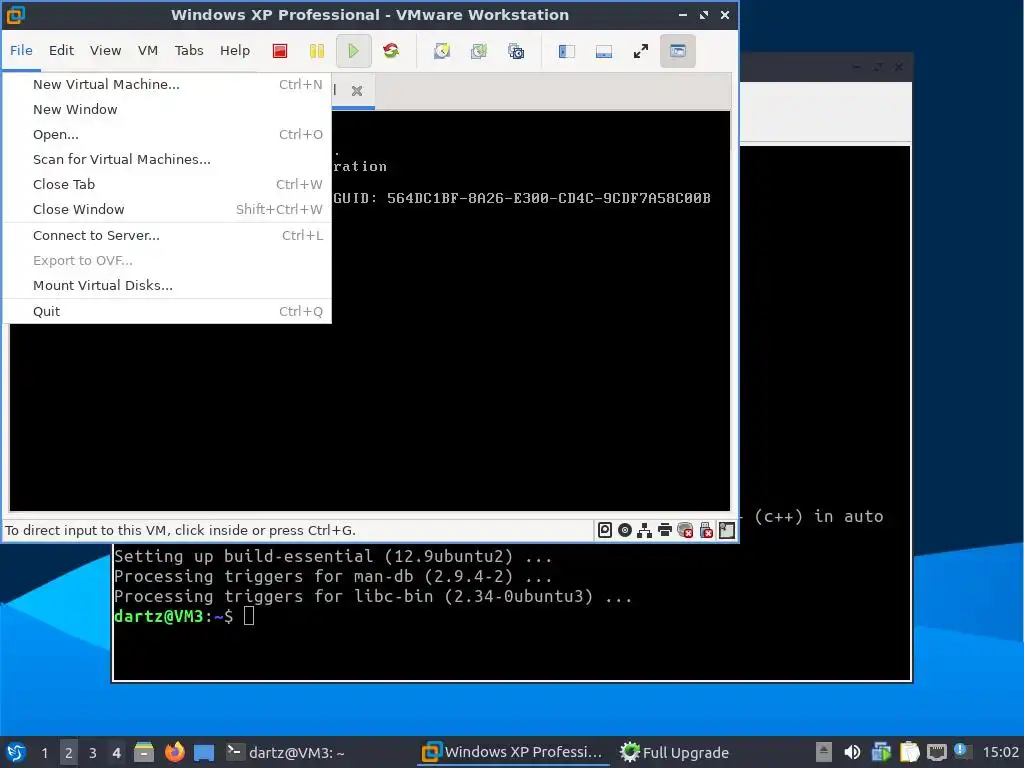Open the file manager taskbar icon

[144, 752]
